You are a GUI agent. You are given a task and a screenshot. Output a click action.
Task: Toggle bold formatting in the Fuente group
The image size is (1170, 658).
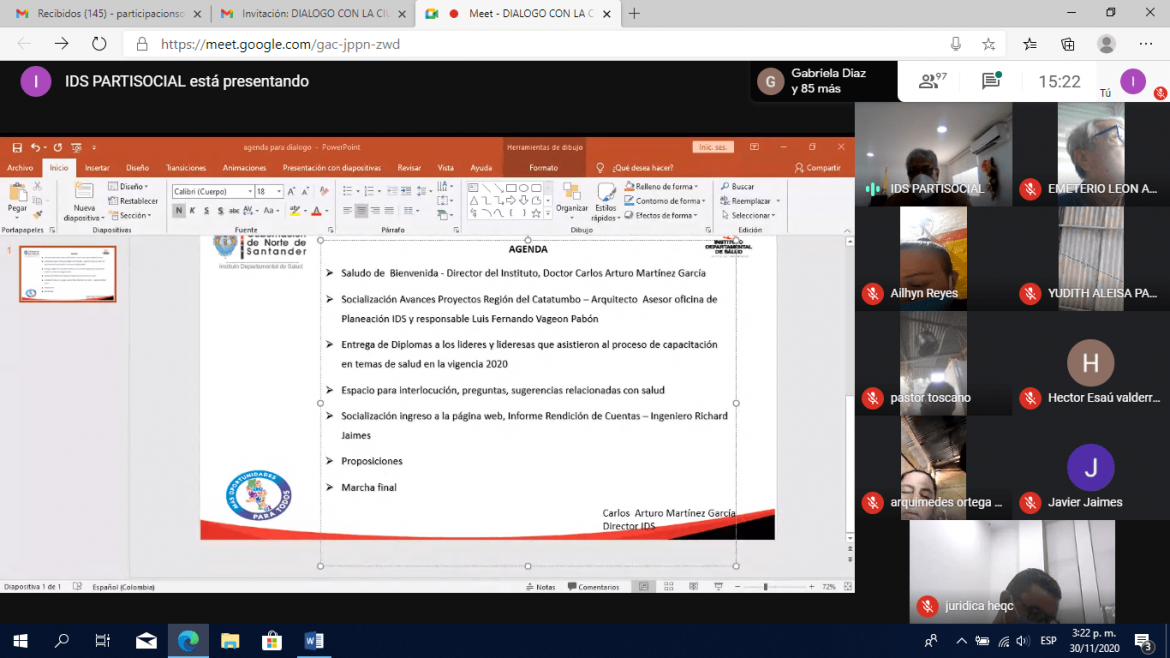click(x=179, y=211)
